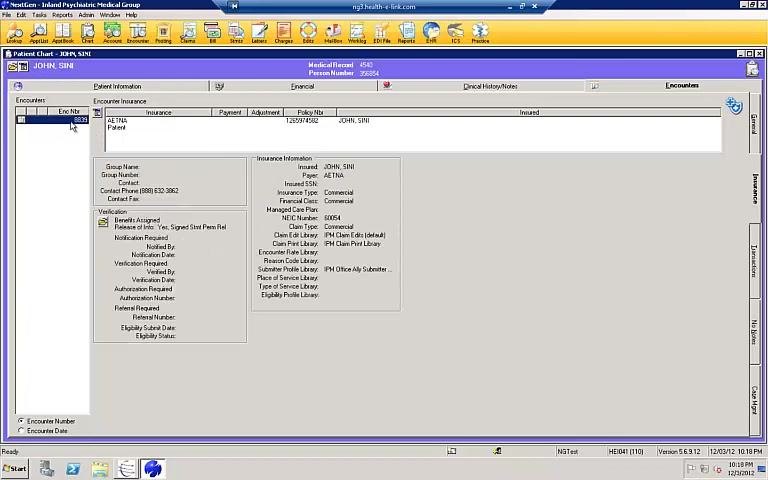Click the Insurance column header
Screen dimensions: 768x480
click(158, 113)
